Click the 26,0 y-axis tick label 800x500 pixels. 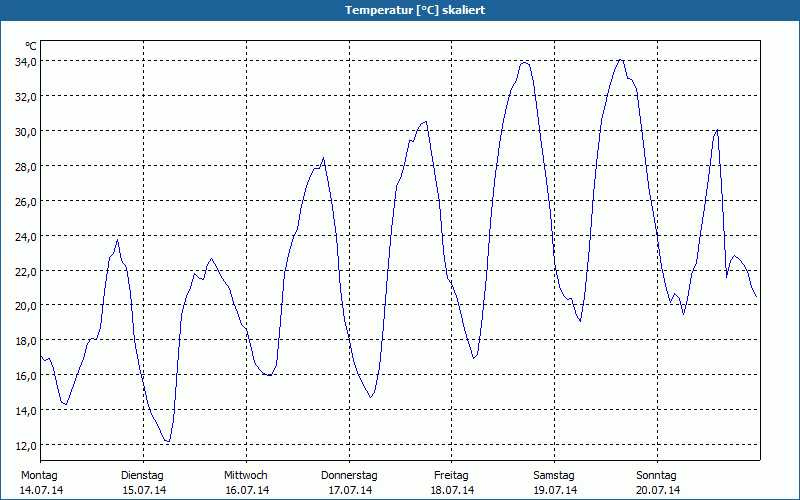(25, 201)
